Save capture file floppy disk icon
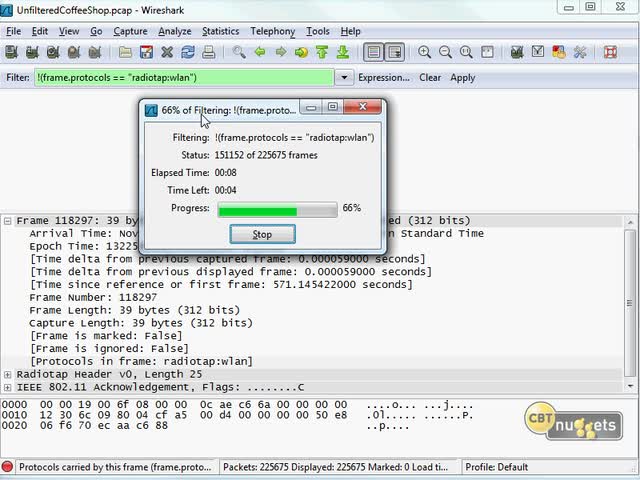Screen dimensions: 640x480 click(146, 52)
